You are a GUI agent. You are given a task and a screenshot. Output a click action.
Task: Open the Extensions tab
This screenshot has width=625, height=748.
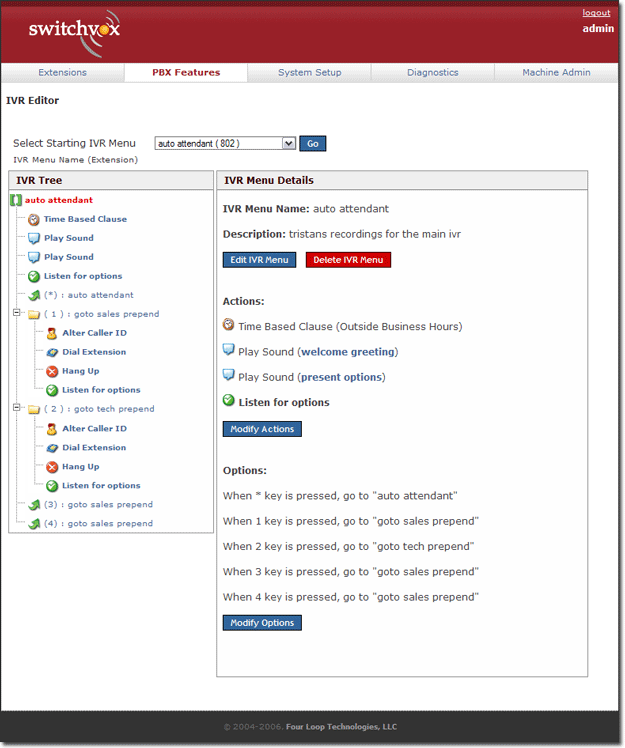62,73
